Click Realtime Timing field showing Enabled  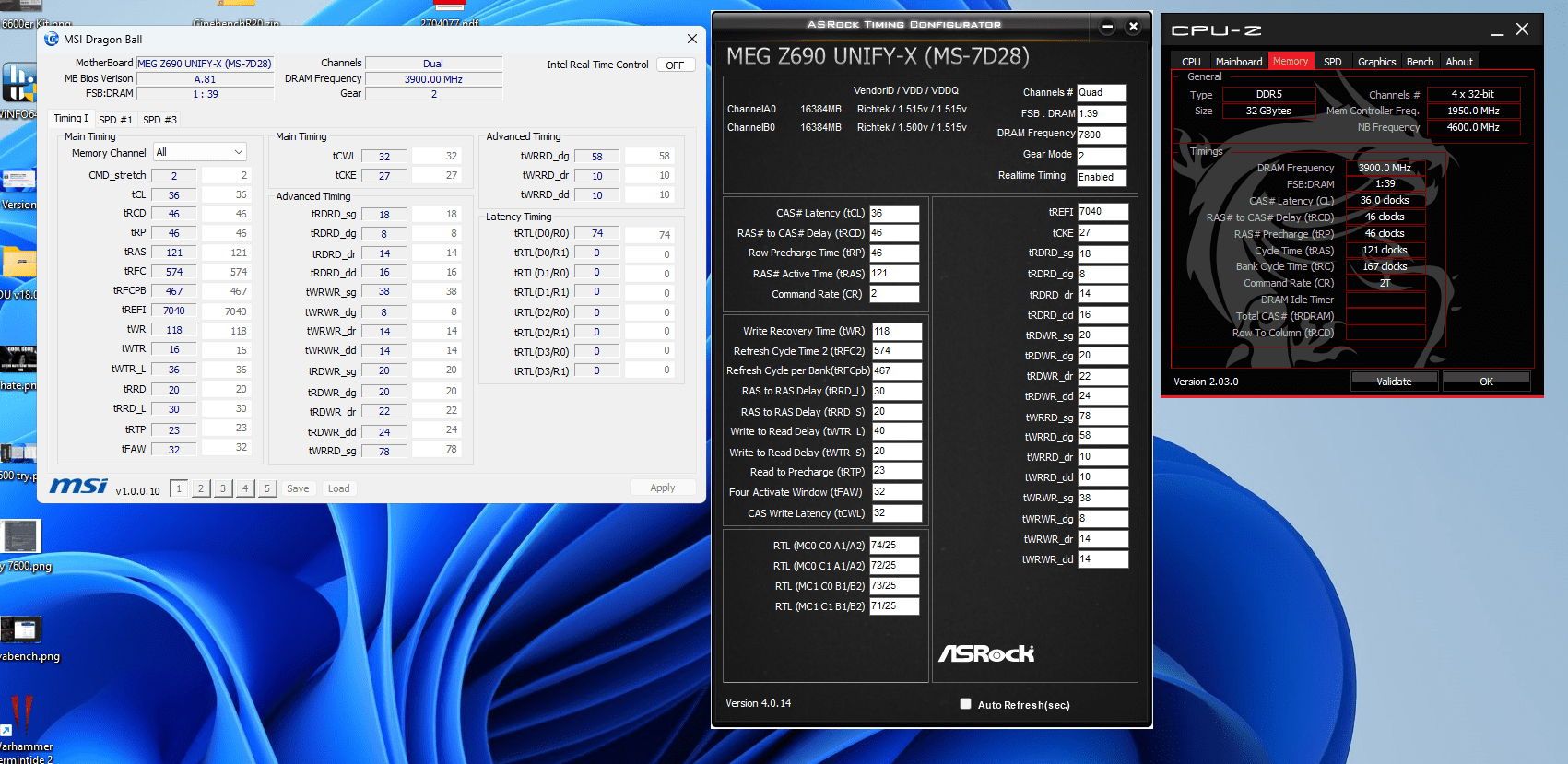pyautogui.click(x=1102, y=177)
